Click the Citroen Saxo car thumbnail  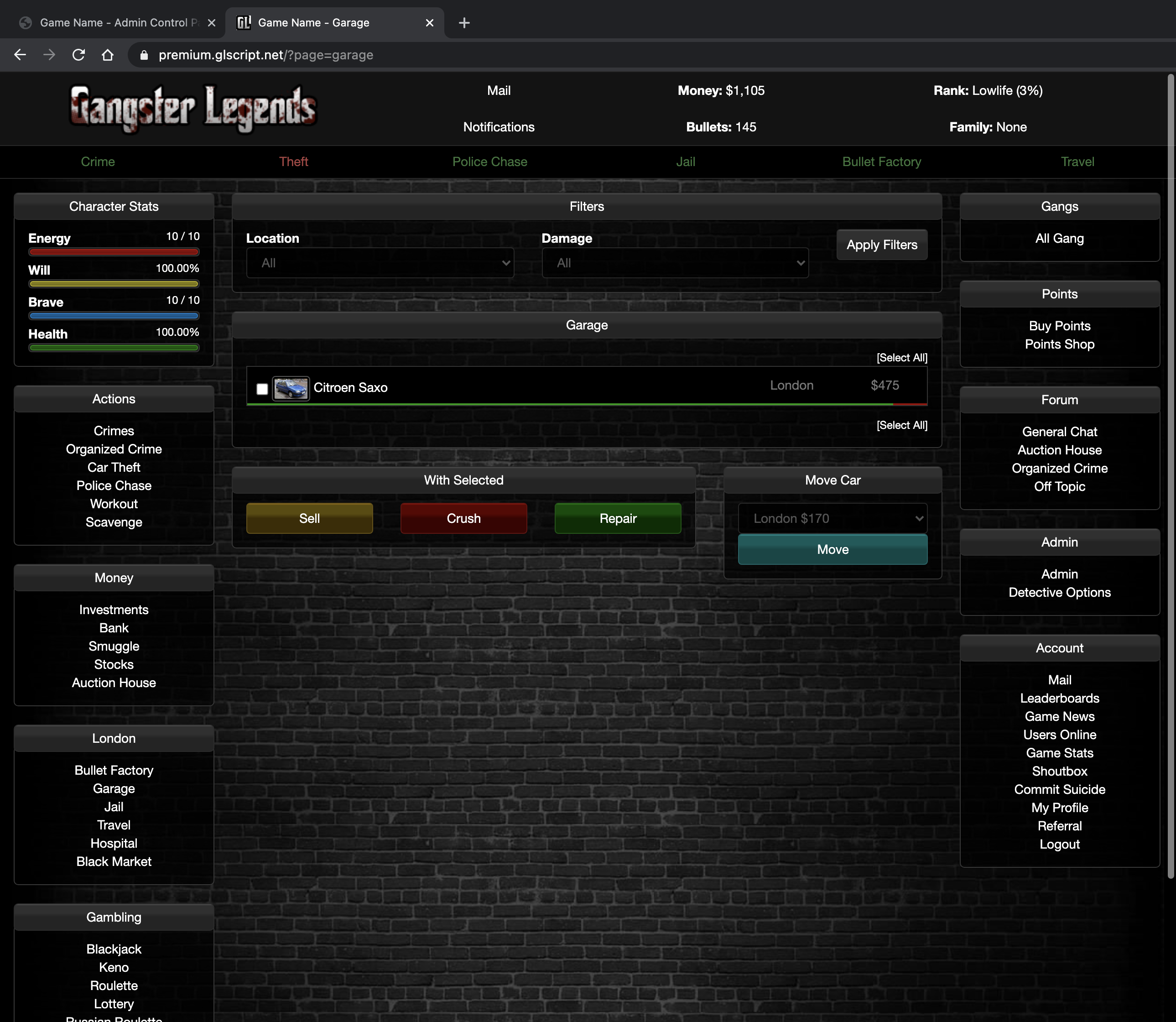(x=290, y=388)
